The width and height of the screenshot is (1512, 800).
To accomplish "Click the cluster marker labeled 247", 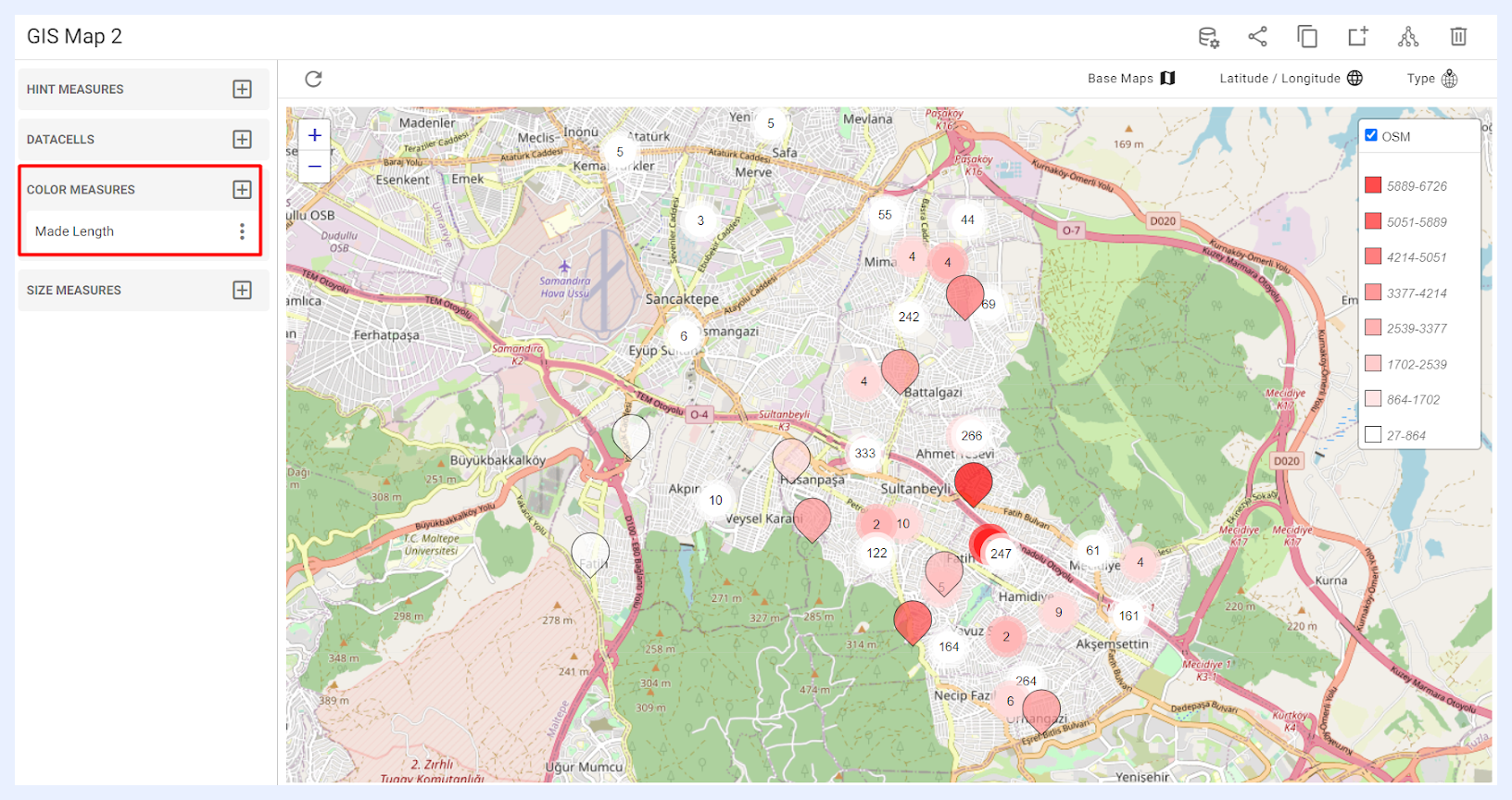I will tap(1001, 554).
